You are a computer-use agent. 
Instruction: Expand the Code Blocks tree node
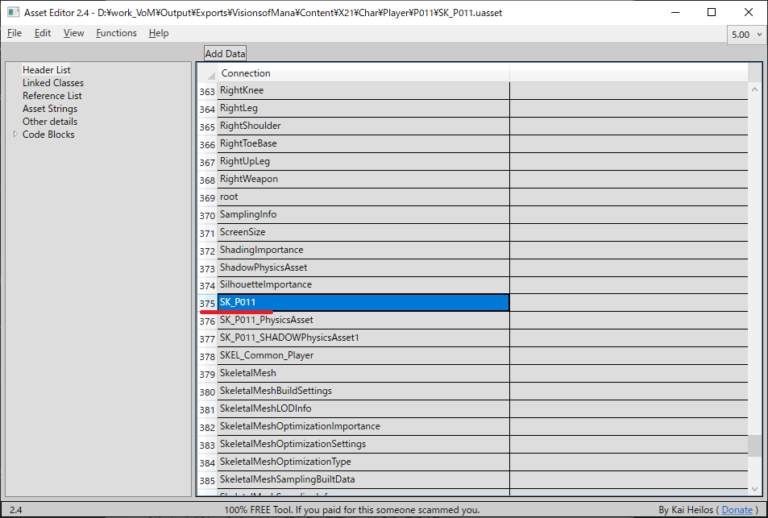pos(14,135)
